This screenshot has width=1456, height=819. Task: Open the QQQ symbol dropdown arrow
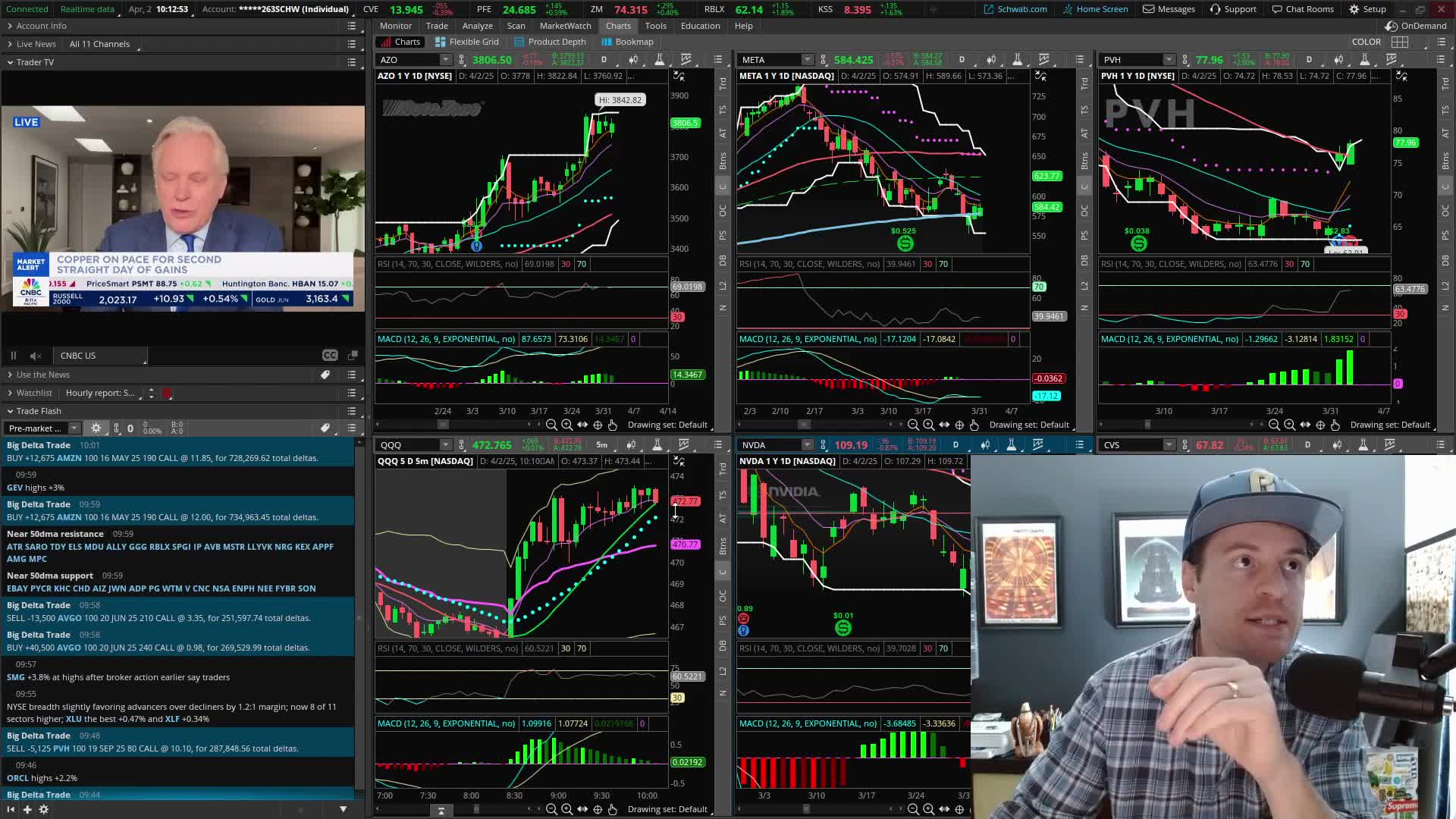[445, 445]
